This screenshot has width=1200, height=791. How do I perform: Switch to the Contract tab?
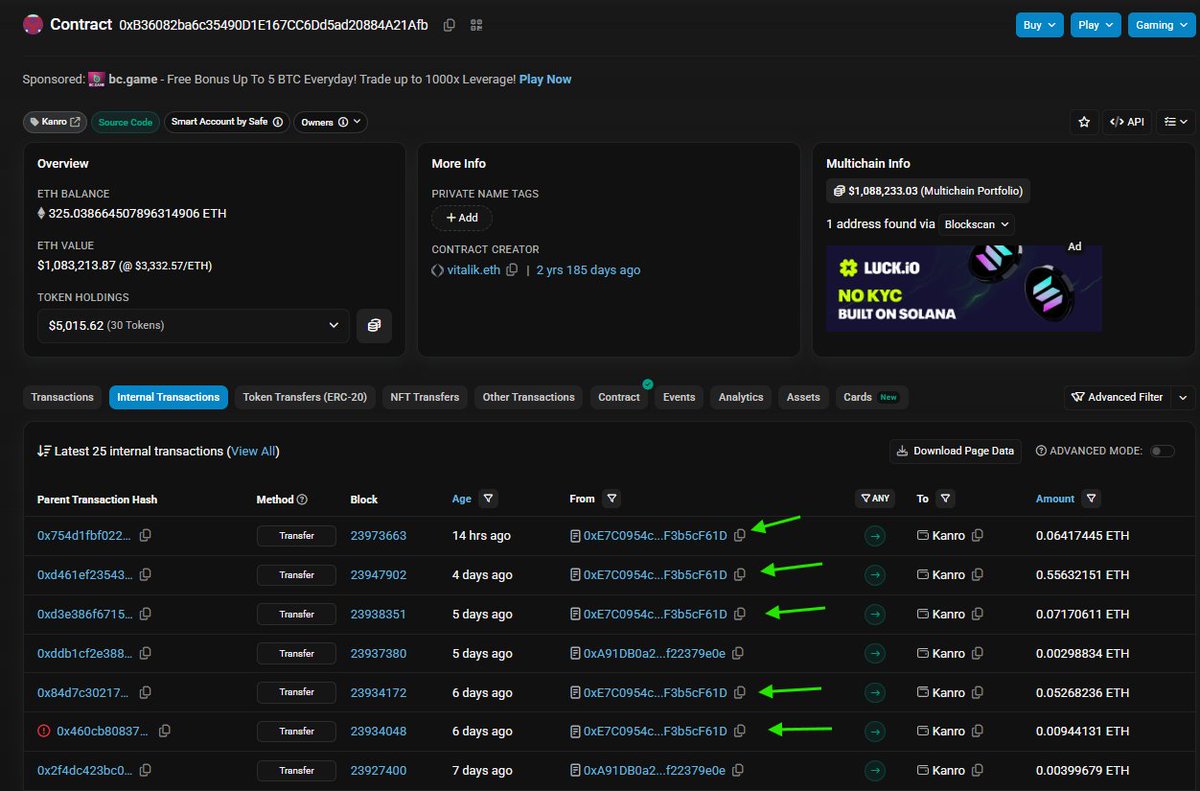click(x=619, y=397)
